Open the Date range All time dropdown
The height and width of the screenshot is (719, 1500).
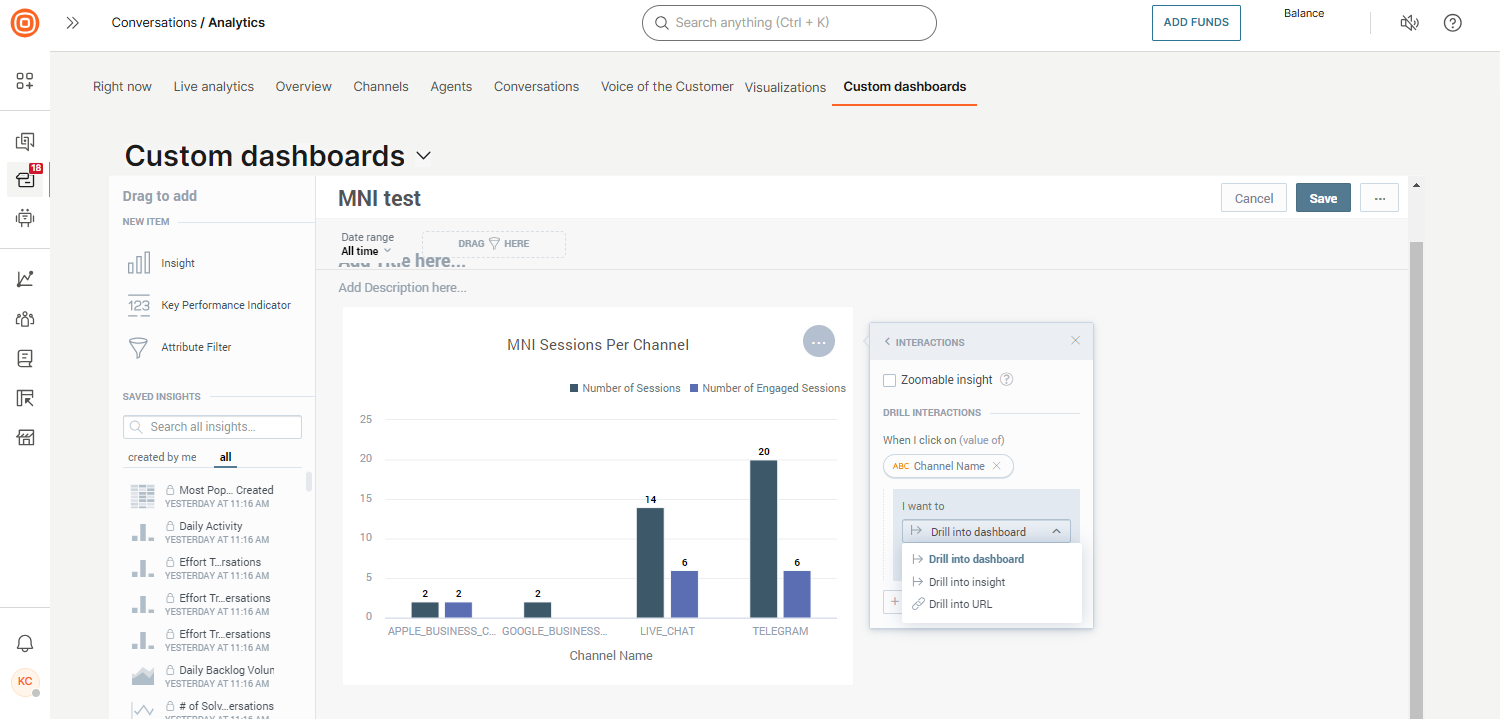tap(366, 251)
